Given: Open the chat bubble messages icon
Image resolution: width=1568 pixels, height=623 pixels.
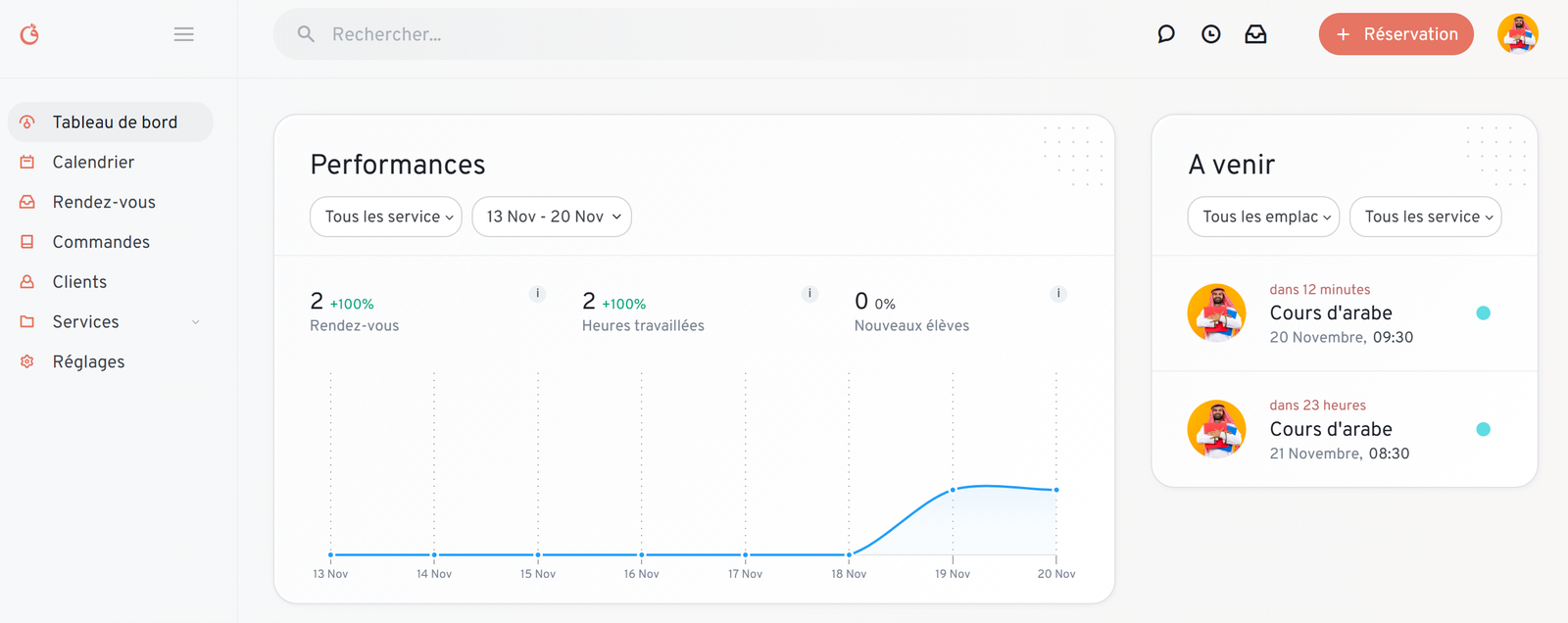Looking at the screenshot, I should 1165,34.
